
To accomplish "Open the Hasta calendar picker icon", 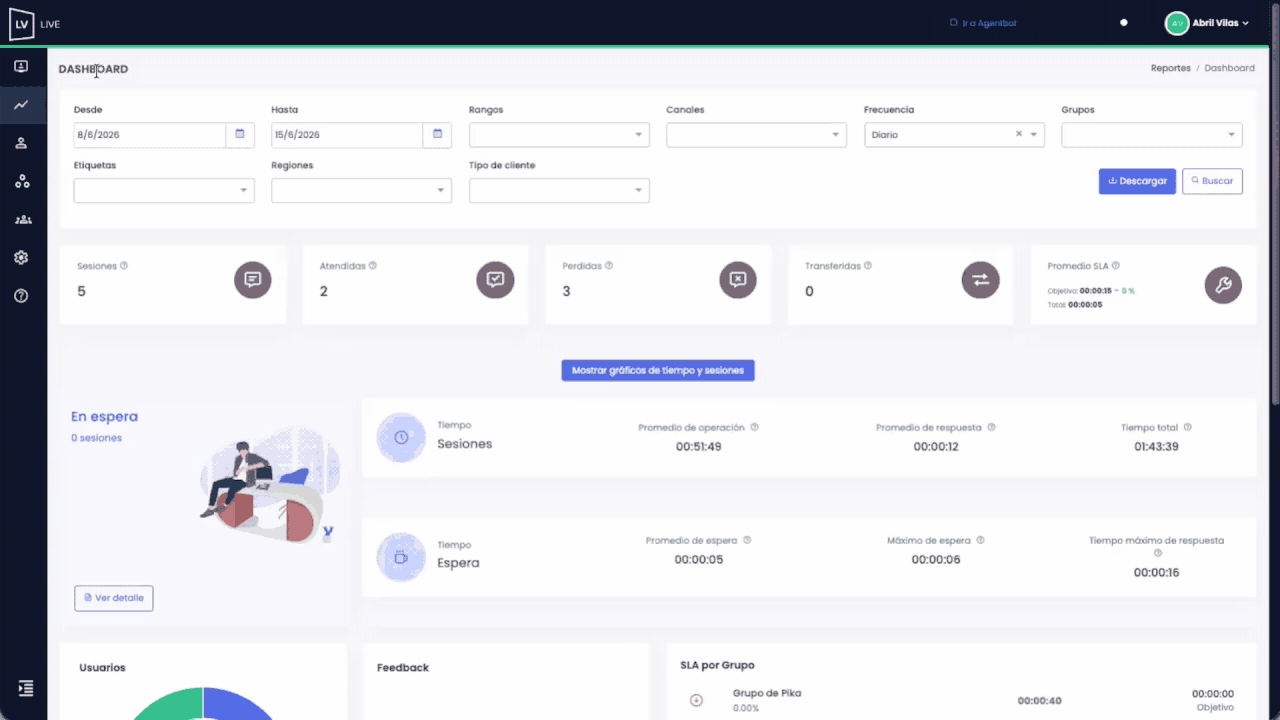I will [437, 134].
